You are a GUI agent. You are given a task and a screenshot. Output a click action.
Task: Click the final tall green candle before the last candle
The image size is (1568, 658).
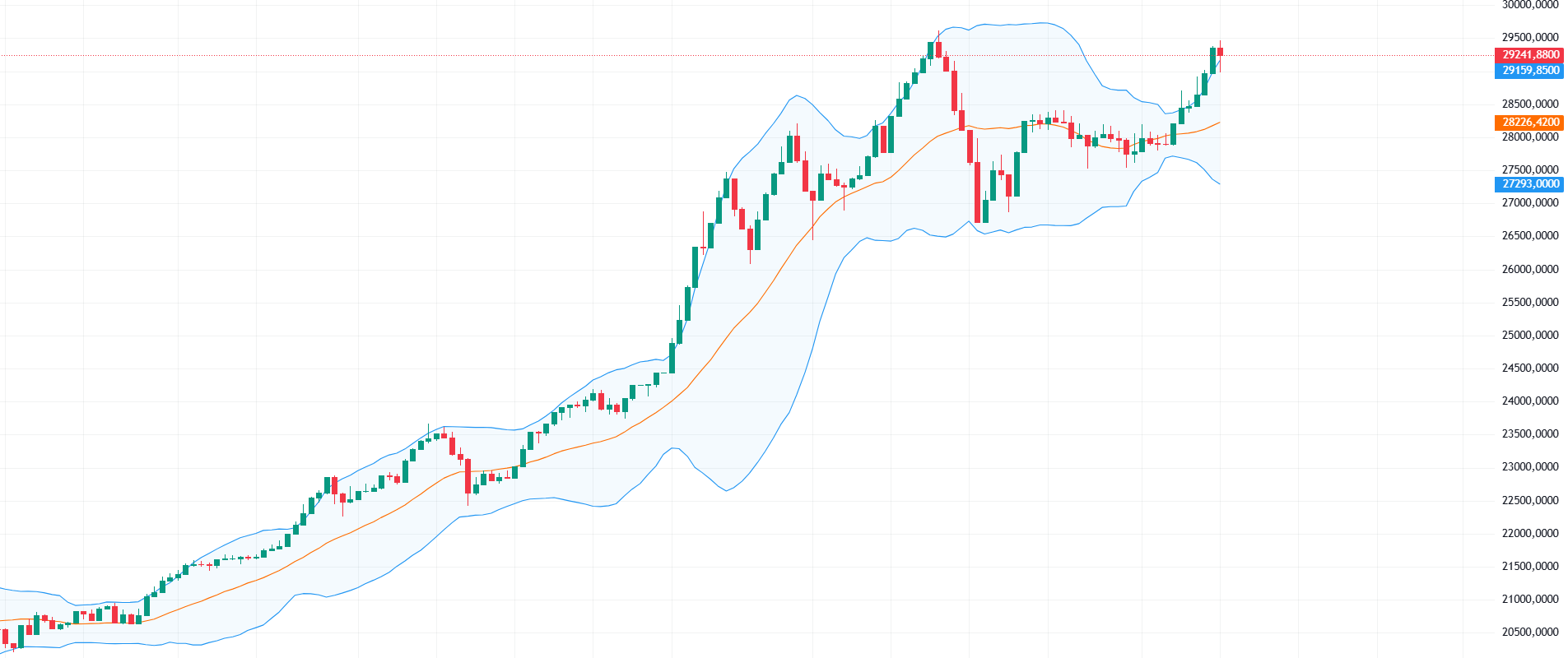coord(1212,61)
